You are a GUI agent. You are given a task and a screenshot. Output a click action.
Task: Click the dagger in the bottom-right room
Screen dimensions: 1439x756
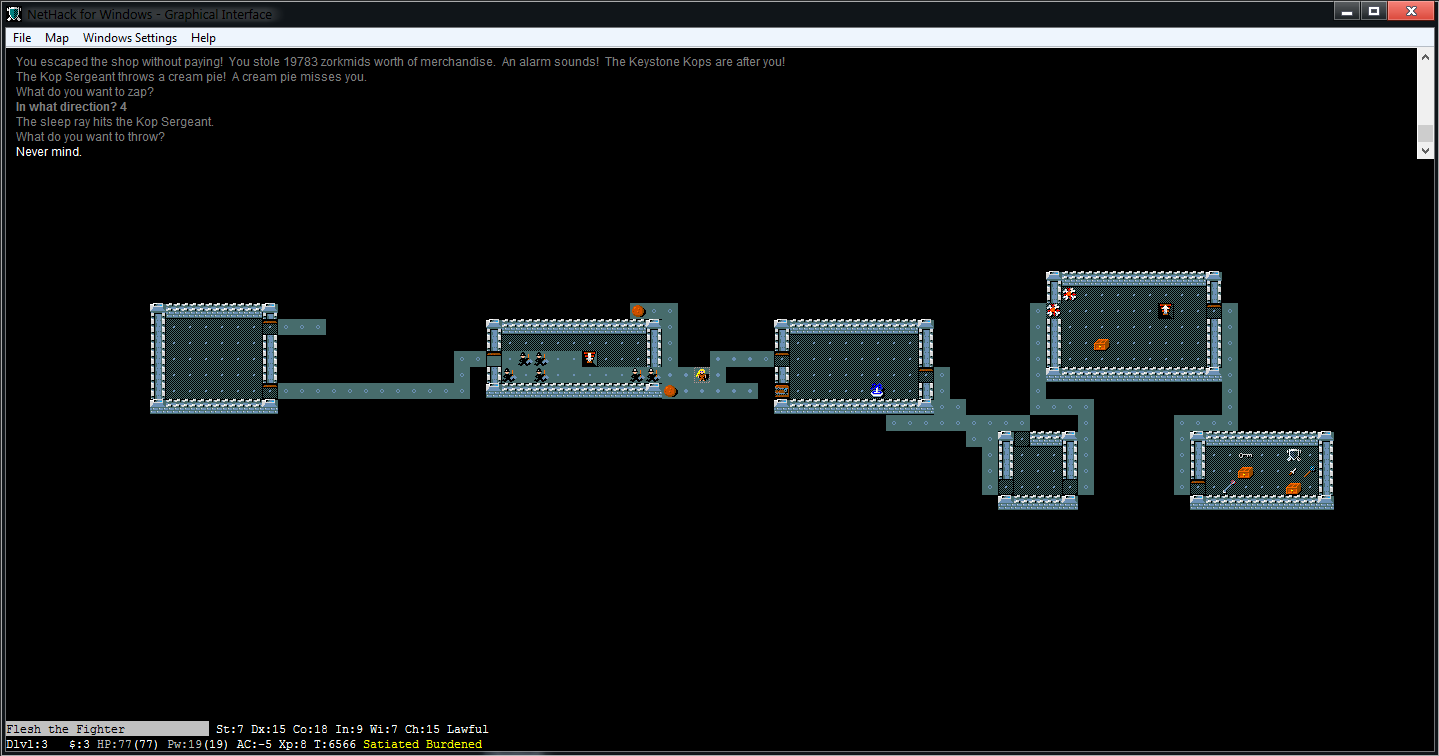point(1294,471)
